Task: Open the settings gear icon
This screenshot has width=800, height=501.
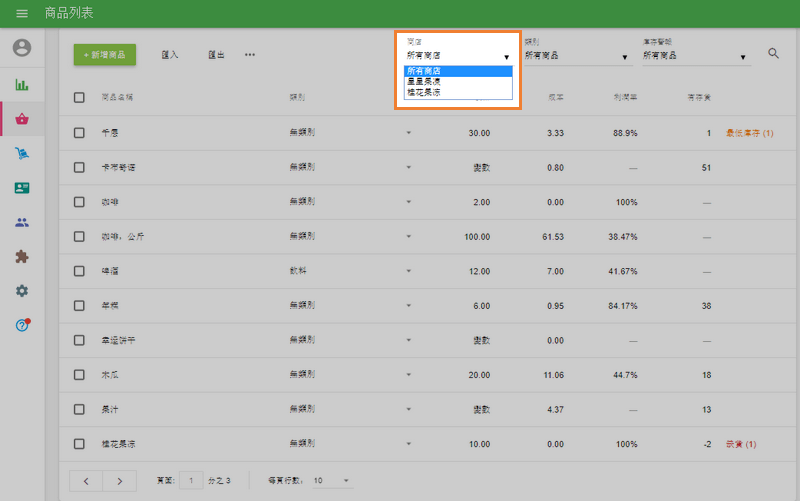Action: pos(22,290)
